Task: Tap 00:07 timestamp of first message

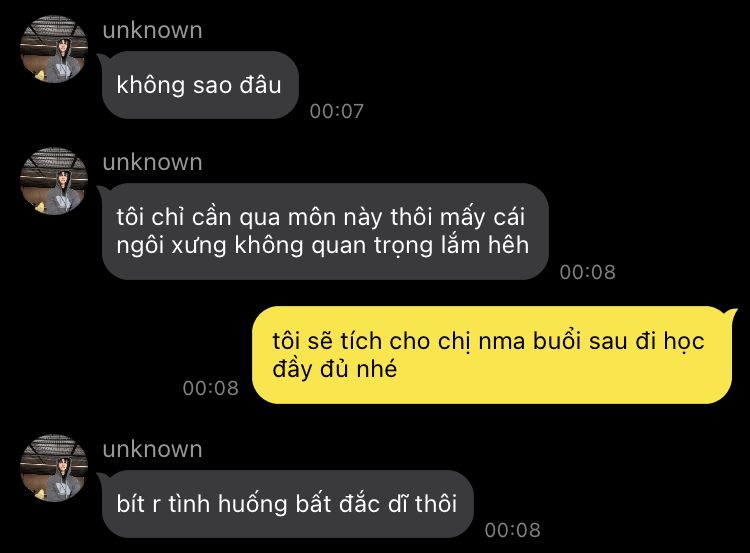Action: (337, 111)
